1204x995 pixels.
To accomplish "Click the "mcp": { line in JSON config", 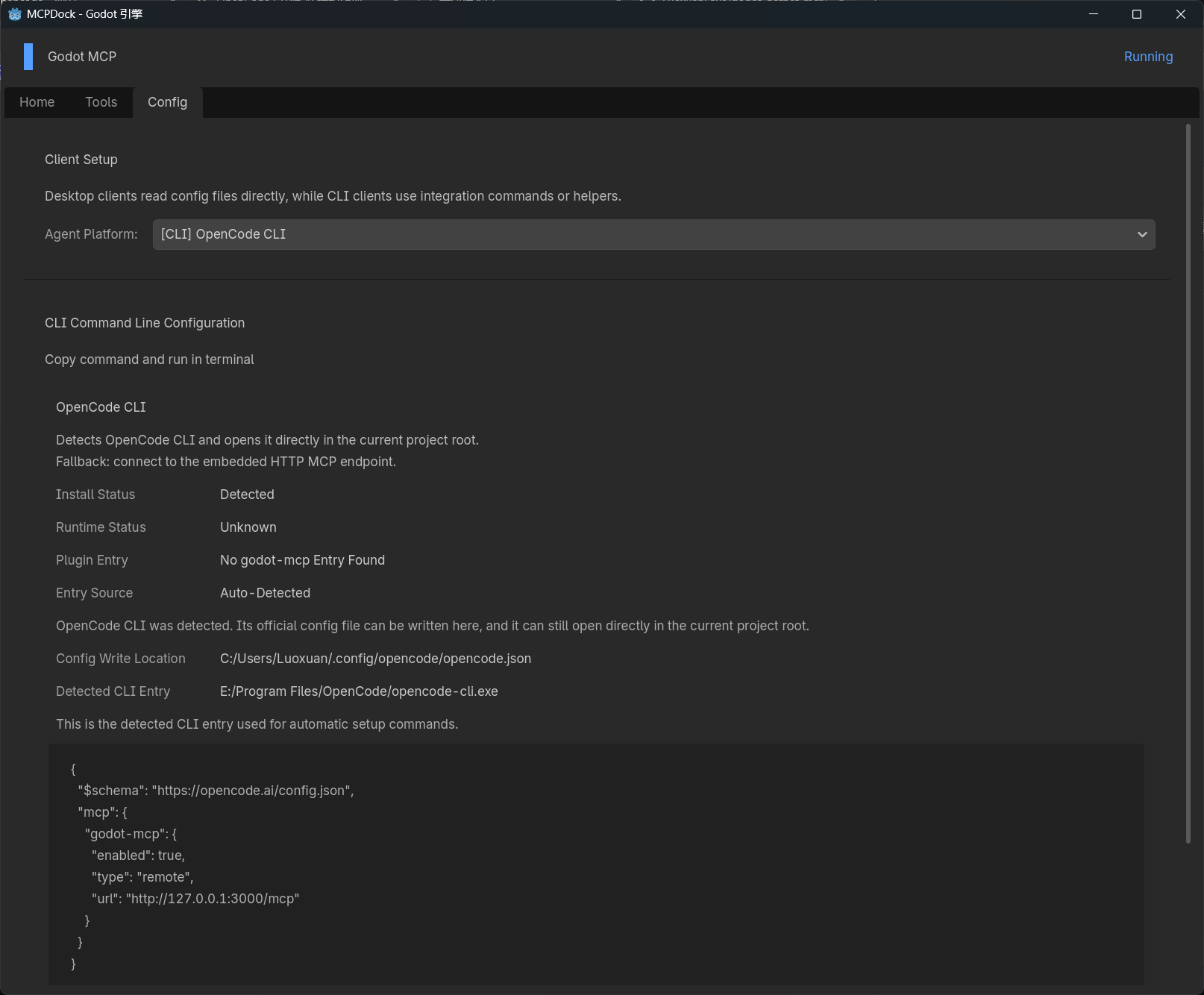I will pos(102,812).
